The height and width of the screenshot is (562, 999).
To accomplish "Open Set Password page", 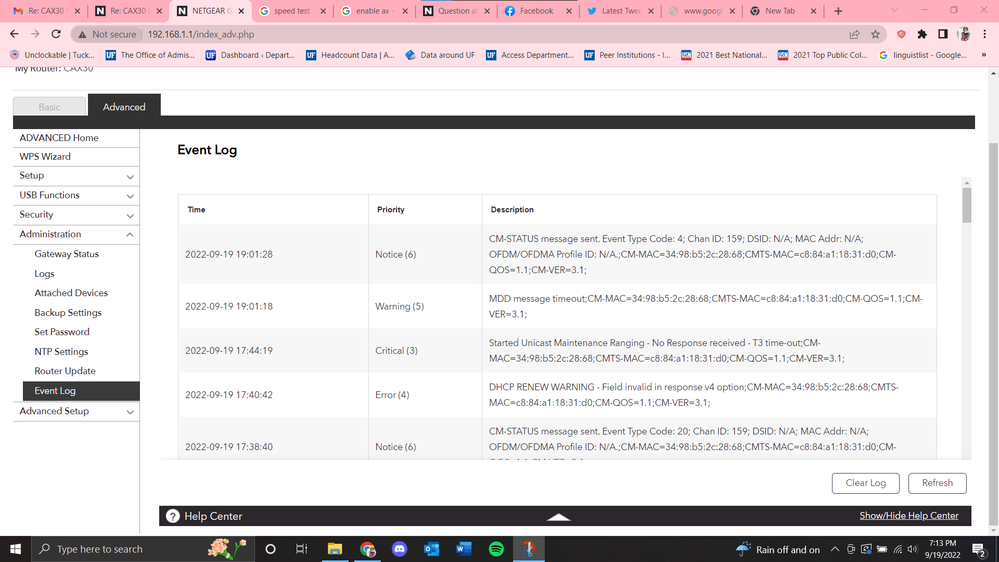I will pos(62,332).
